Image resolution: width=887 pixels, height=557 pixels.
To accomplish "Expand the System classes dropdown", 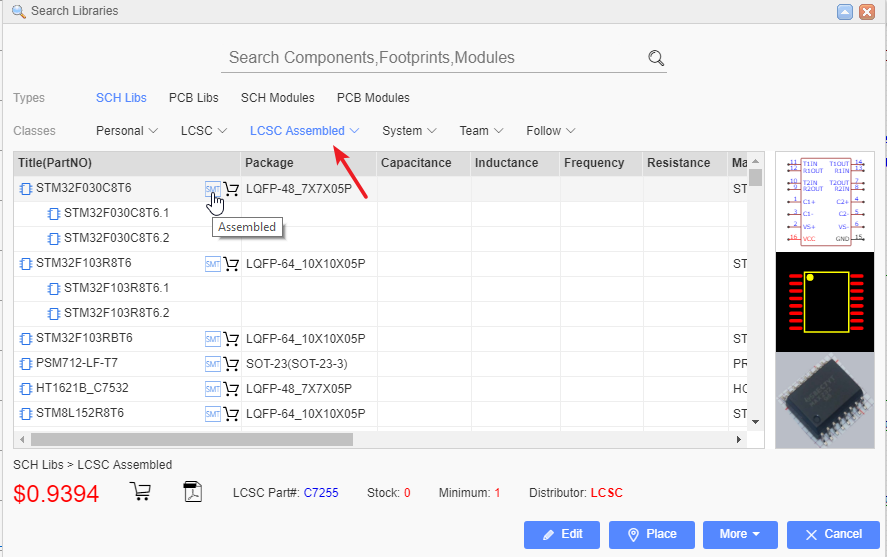I will [x=409, y=131].
